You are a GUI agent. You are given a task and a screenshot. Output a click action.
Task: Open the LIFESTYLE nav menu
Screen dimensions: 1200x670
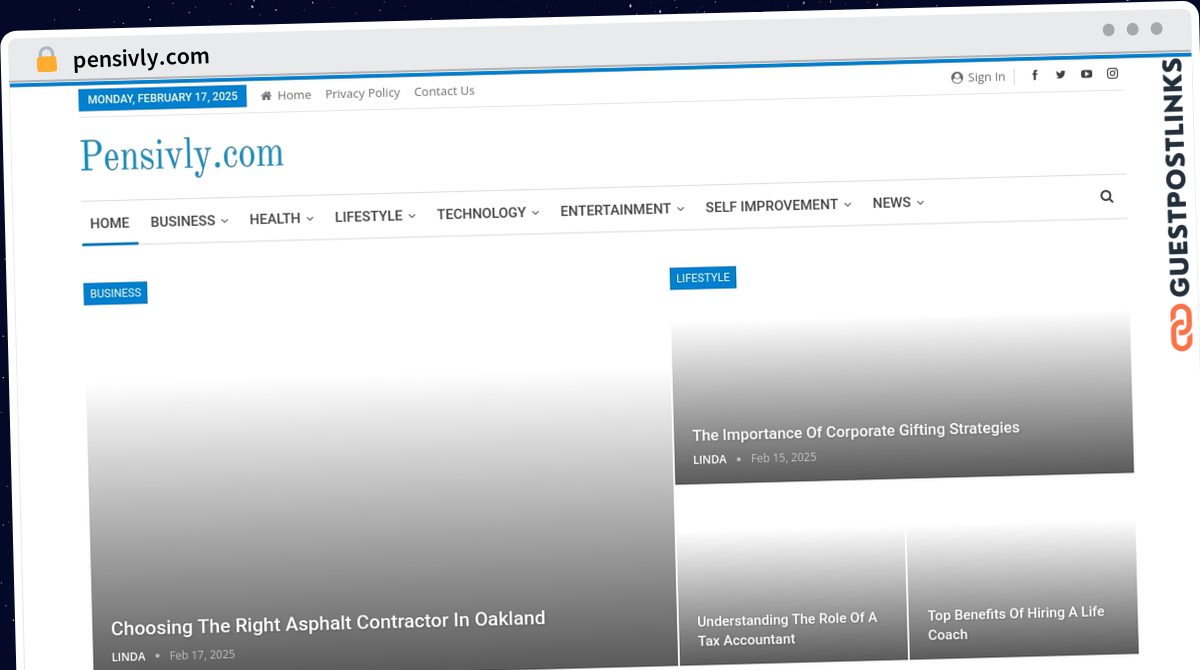pos(368,216)
